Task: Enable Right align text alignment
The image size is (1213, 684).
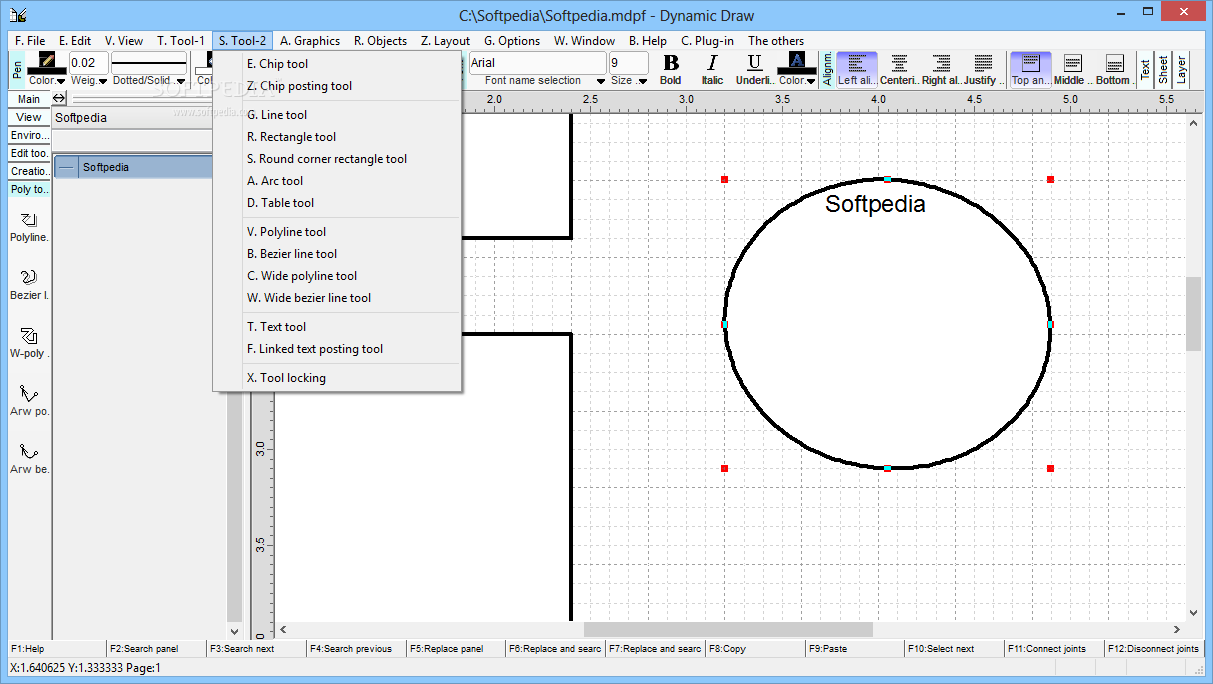Action: click(x=941, y=68)
